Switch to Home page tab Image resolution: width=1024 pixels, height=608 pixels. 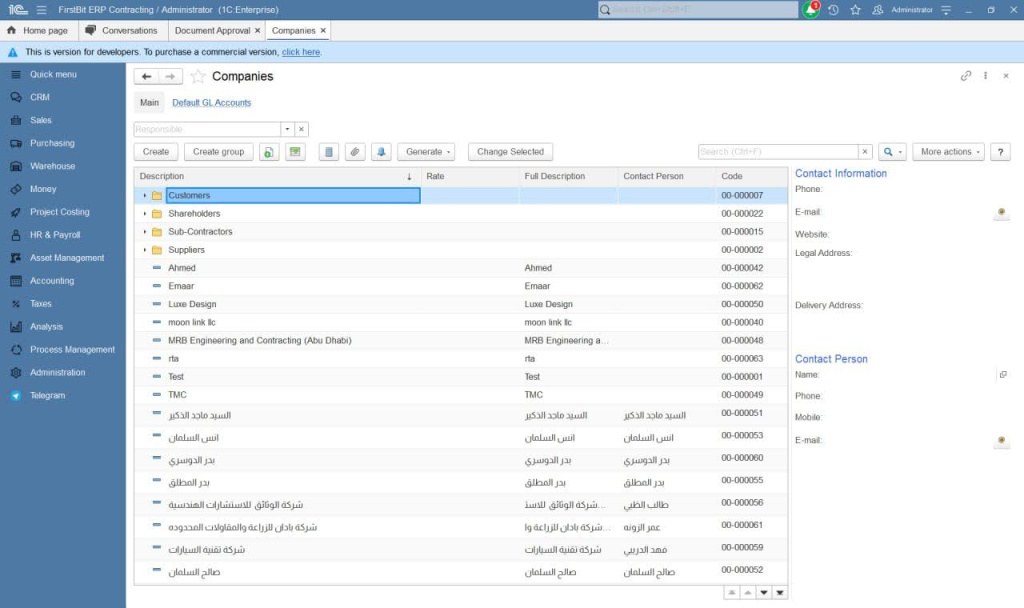(38, 31)
